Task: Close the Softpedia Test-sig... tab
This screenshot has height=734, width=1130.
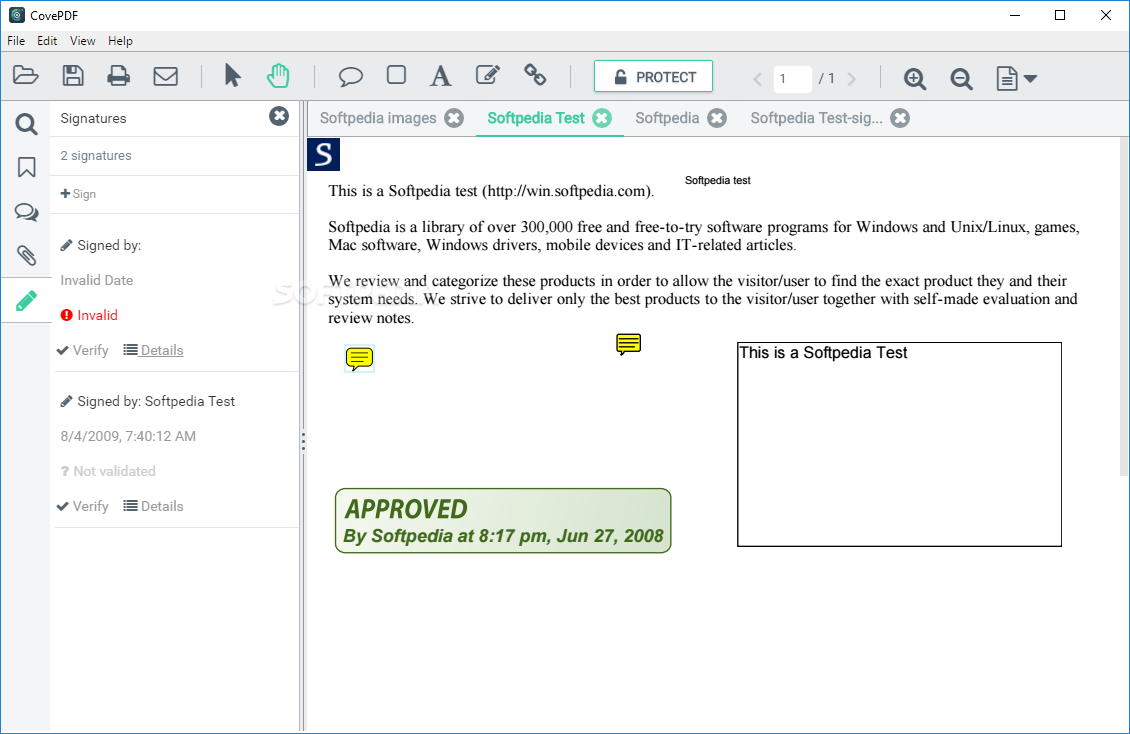Action: [900, 118]
